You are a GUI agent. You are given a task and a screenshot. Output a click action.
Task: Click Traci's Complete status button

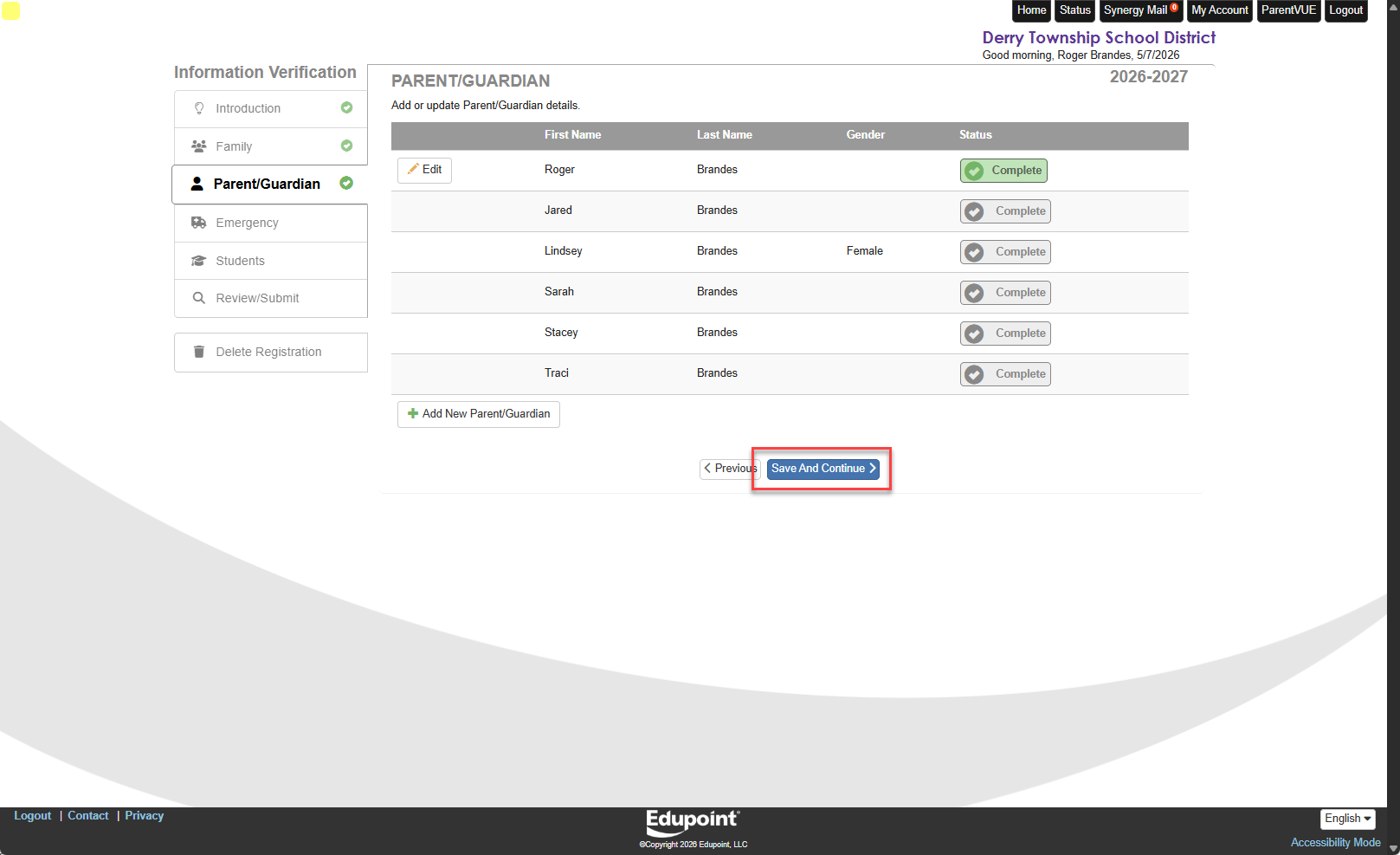click(1005, 374)
